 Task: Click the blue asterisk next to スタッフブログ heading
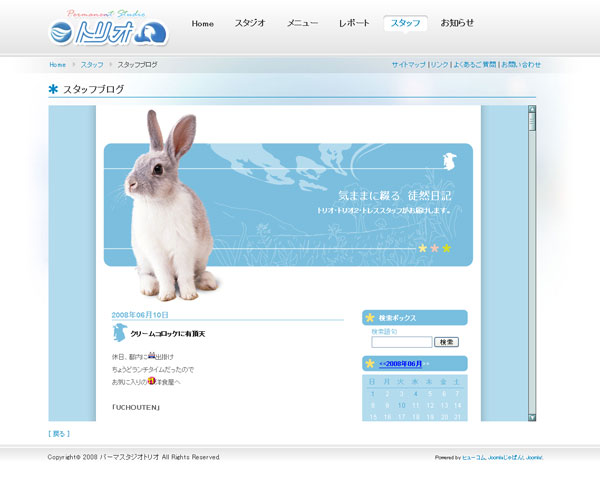pos(53,89)
